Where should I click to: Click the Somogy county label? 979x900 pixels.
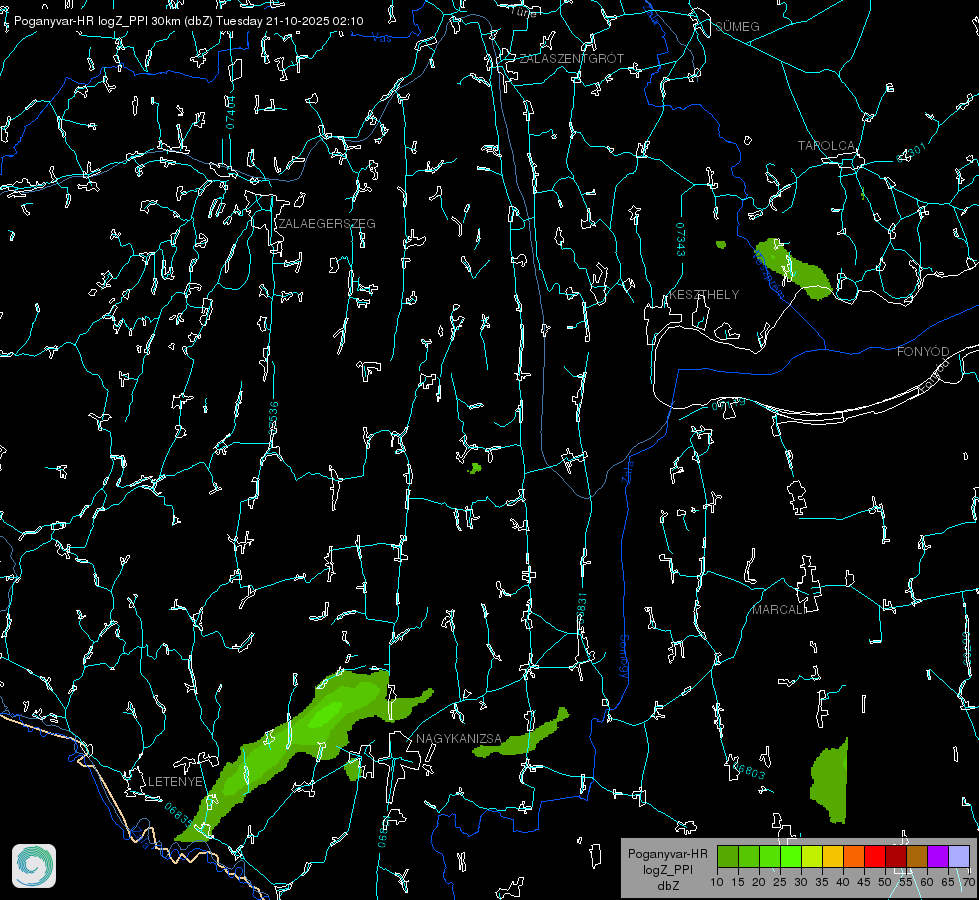pyautogui.click(x=624, y=657)
